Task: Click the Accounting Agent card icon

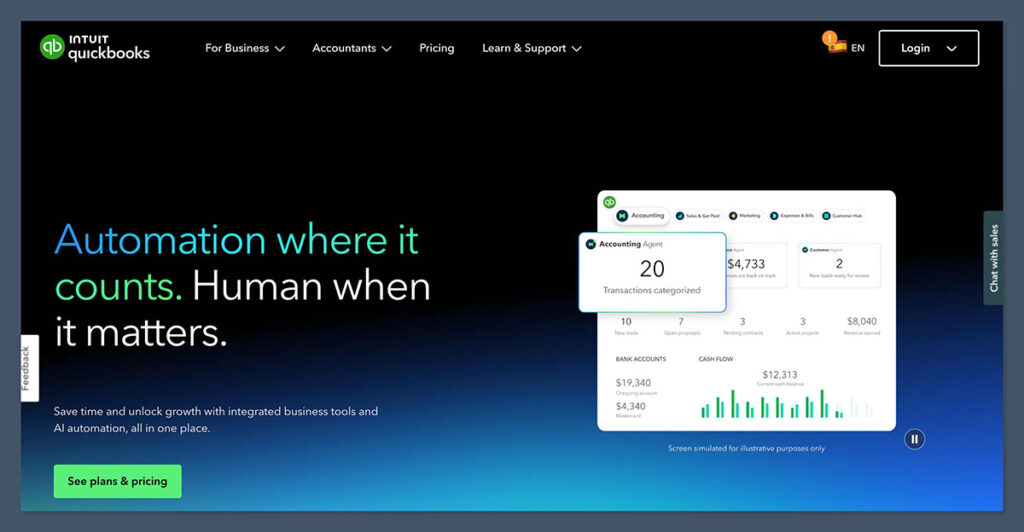Action: (x=591, y=244)
